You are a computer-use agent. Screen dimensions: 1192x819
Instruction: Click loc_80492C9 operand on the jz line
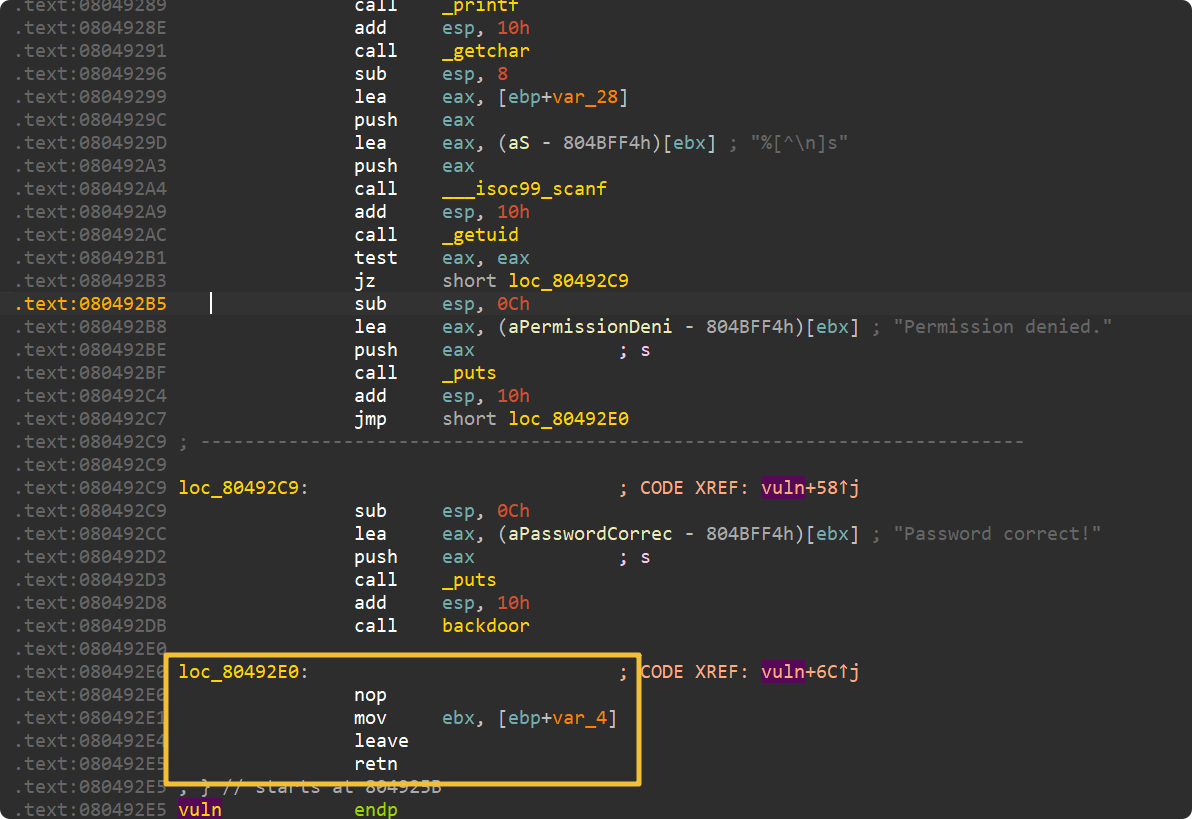[x=569, y=281]
